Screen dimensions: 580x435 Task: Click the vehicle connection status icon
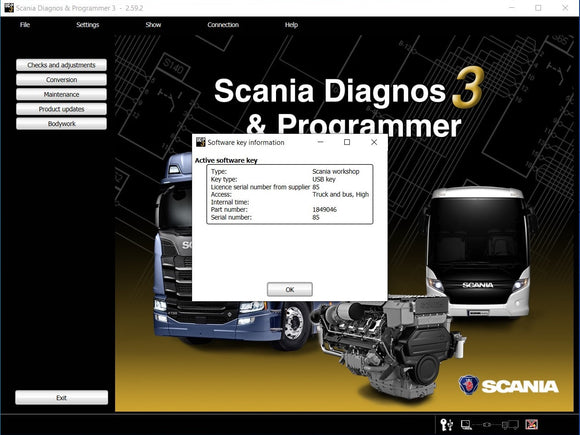tap(510, 425)
